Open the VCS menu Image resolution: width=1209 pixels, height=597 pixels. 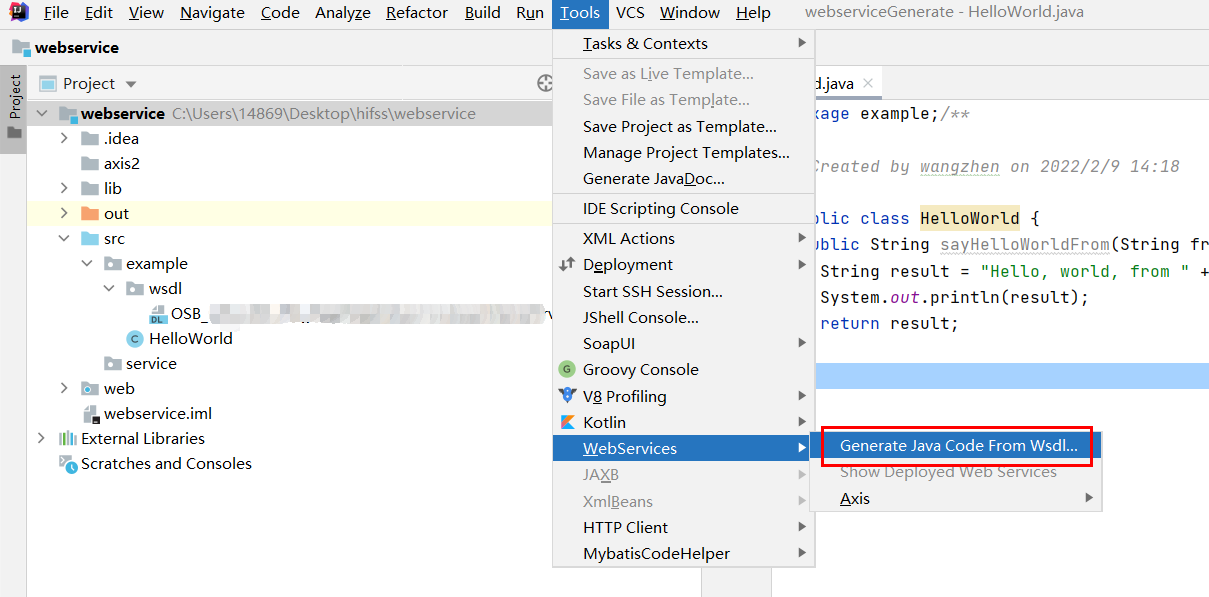pos(630,13)
